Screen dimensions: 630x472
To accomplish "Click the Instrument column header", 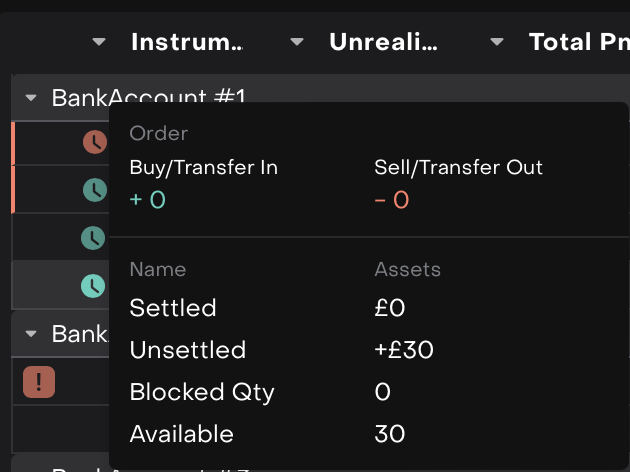I will point(186,42).
